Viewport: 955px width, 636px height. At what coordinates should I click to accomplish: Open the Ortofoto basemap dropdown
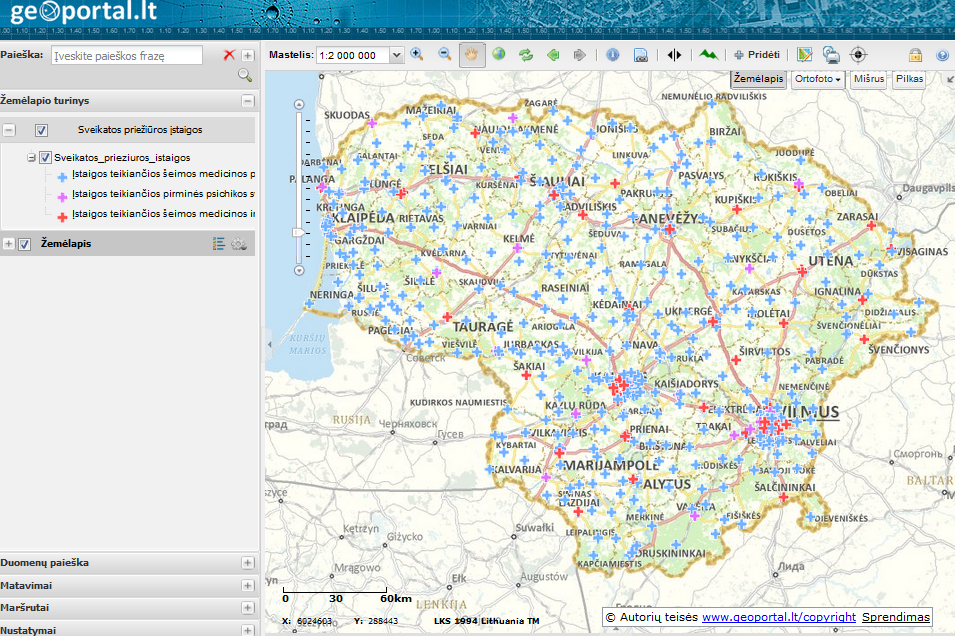[x=817, y=79]
